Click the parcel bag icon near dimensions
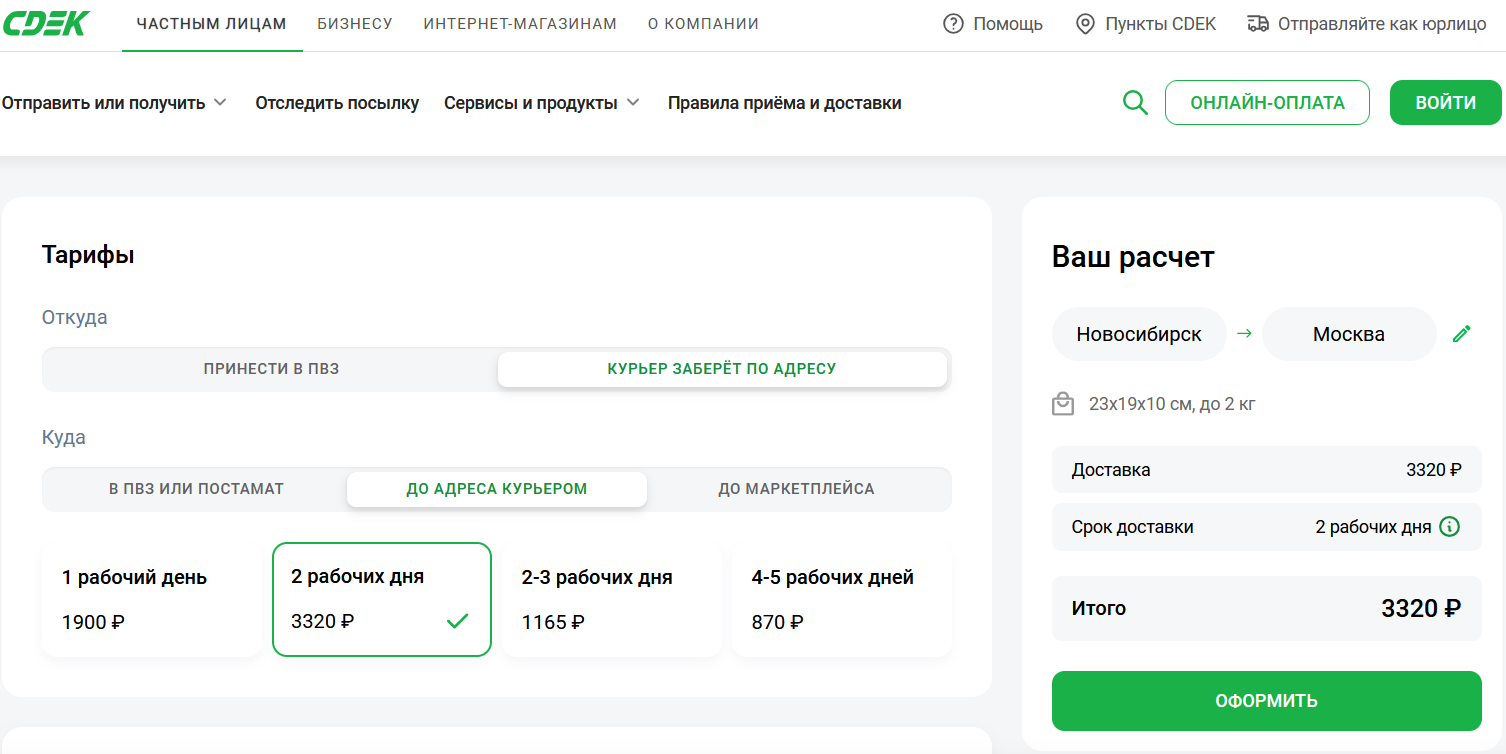Viewport: 1506px width, 754px height. [x=1063, y=404]
